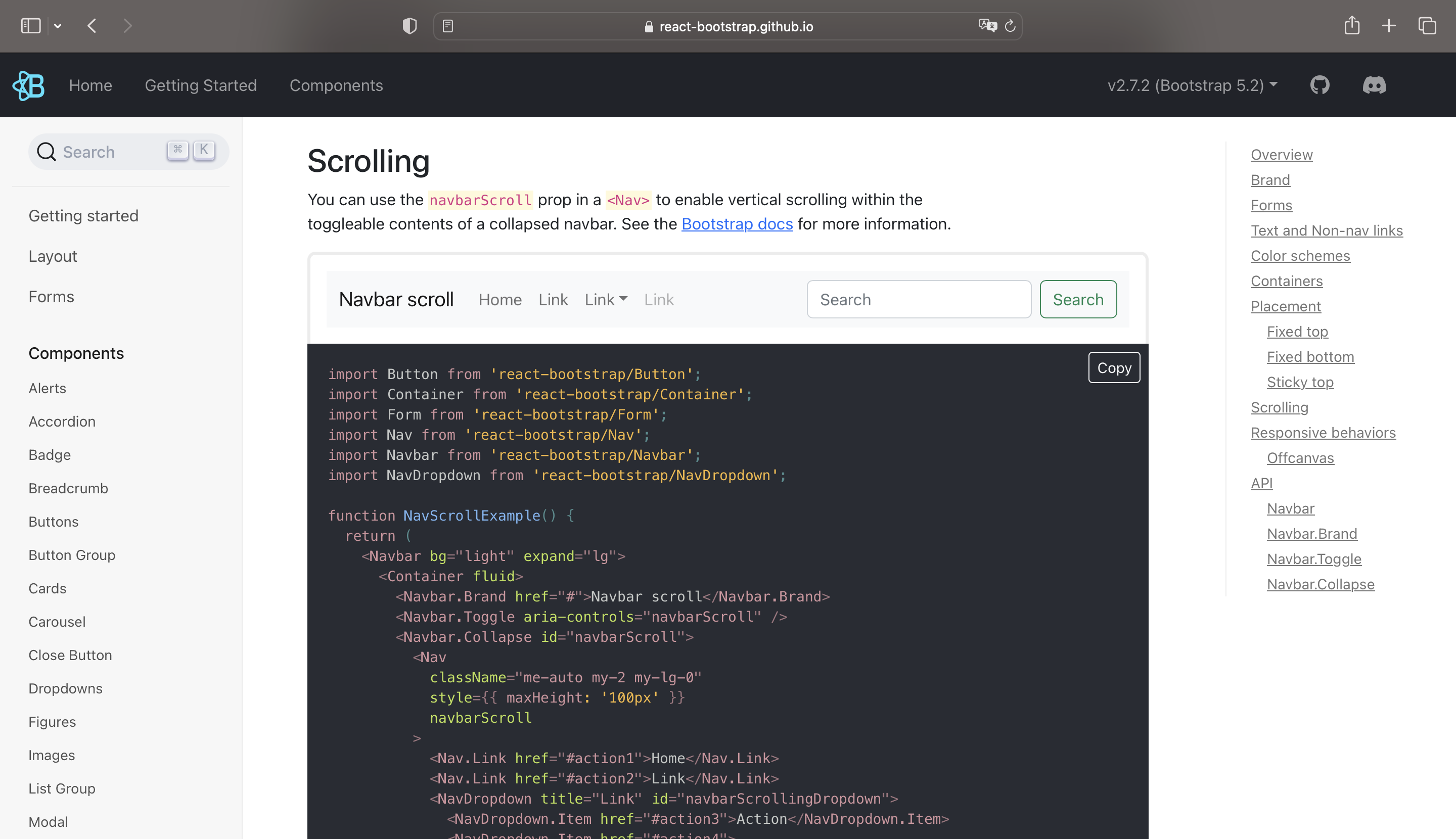
Task: Select Offcanvas in the right sidebar navigation
Action: point(1300,458)
